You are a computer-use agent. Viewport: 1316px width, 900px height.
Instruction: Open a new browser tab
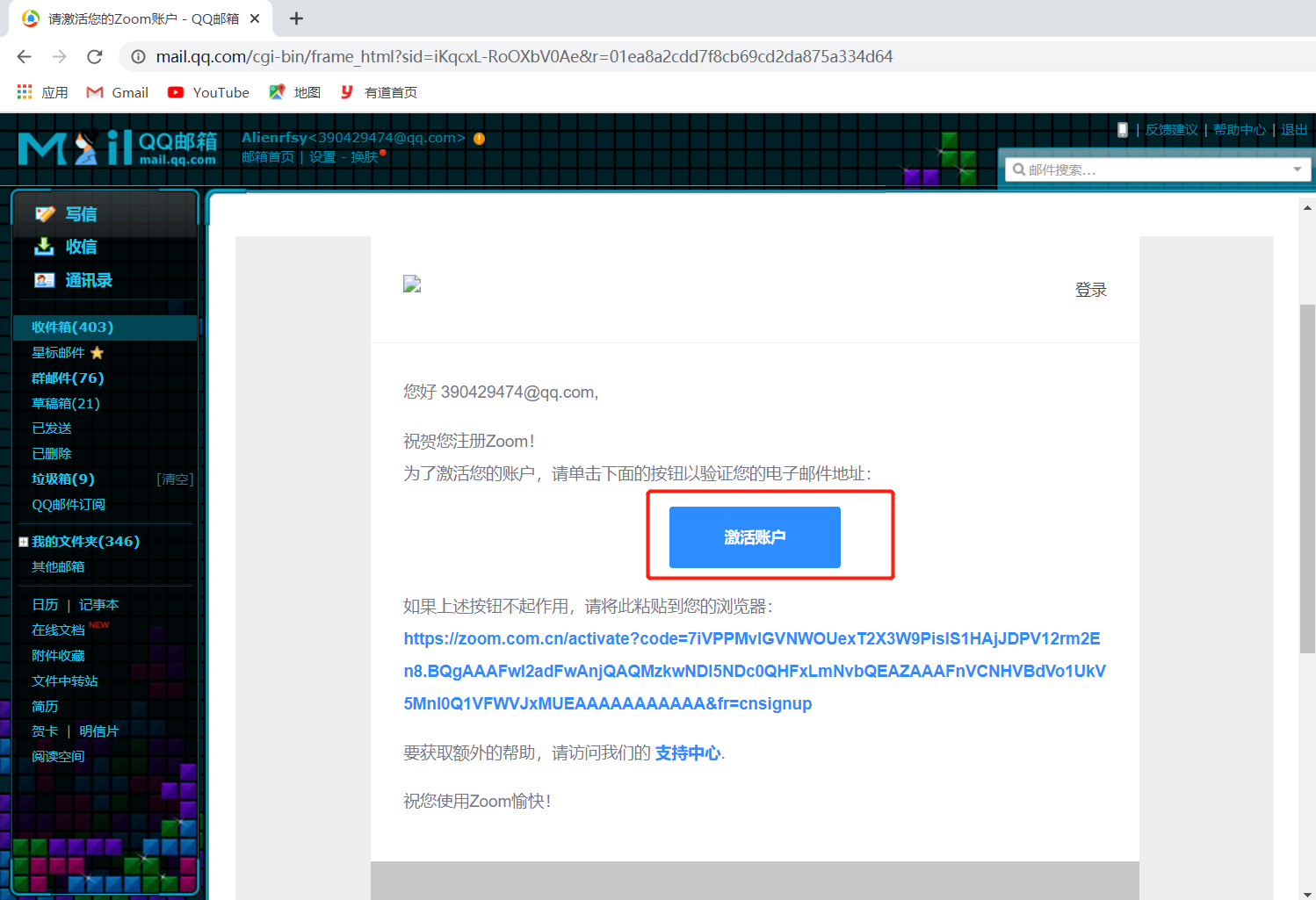(296, 18)
